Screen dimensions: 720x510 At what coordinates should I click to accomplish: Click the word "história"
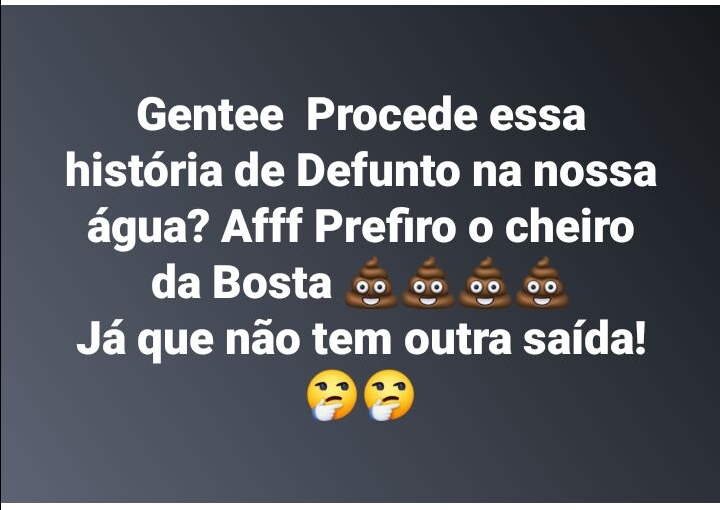(x=144, y=171)
